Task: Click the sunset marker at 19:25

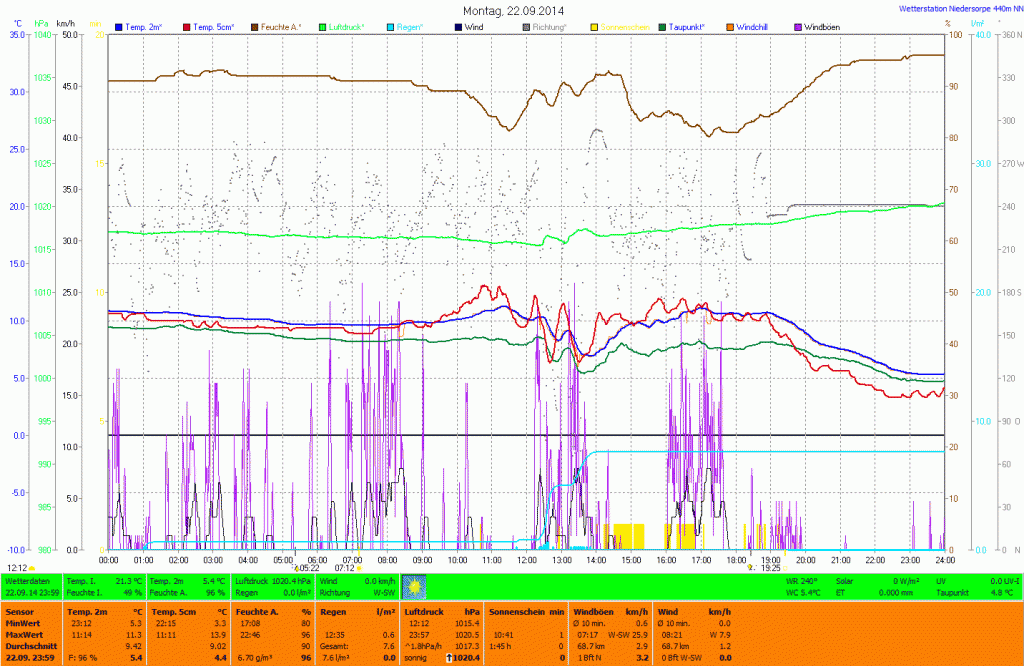Action: (x=751, y=567)
